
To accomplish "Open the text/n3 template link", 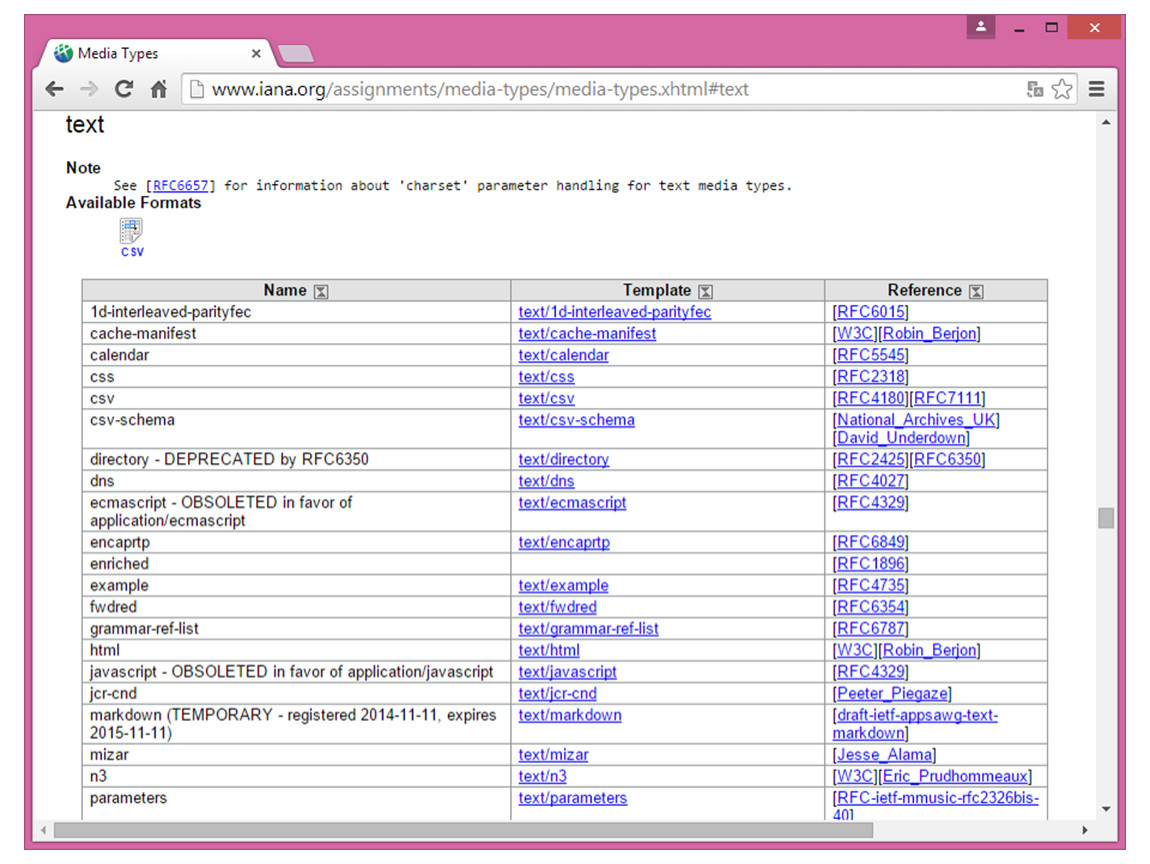I will [542, 776].
